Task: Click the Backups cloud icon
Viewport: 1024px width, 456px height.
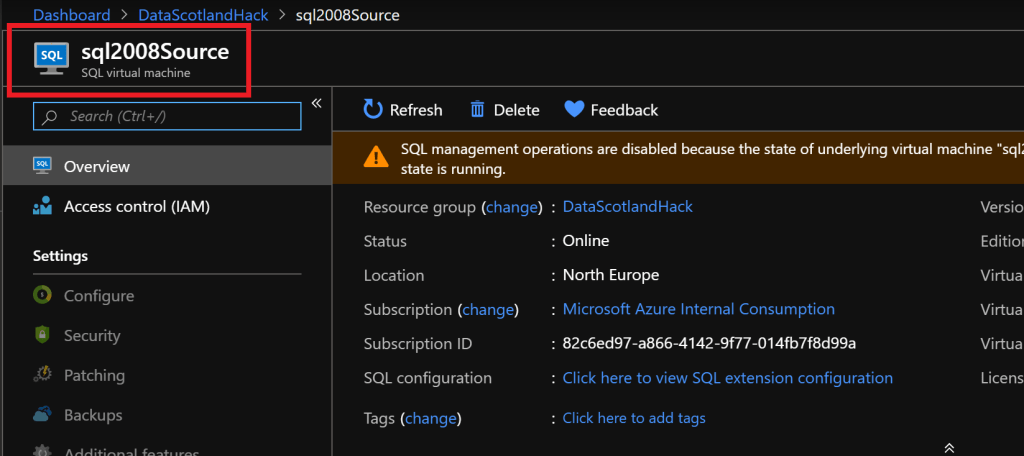Action: click(x=42, y=415)
